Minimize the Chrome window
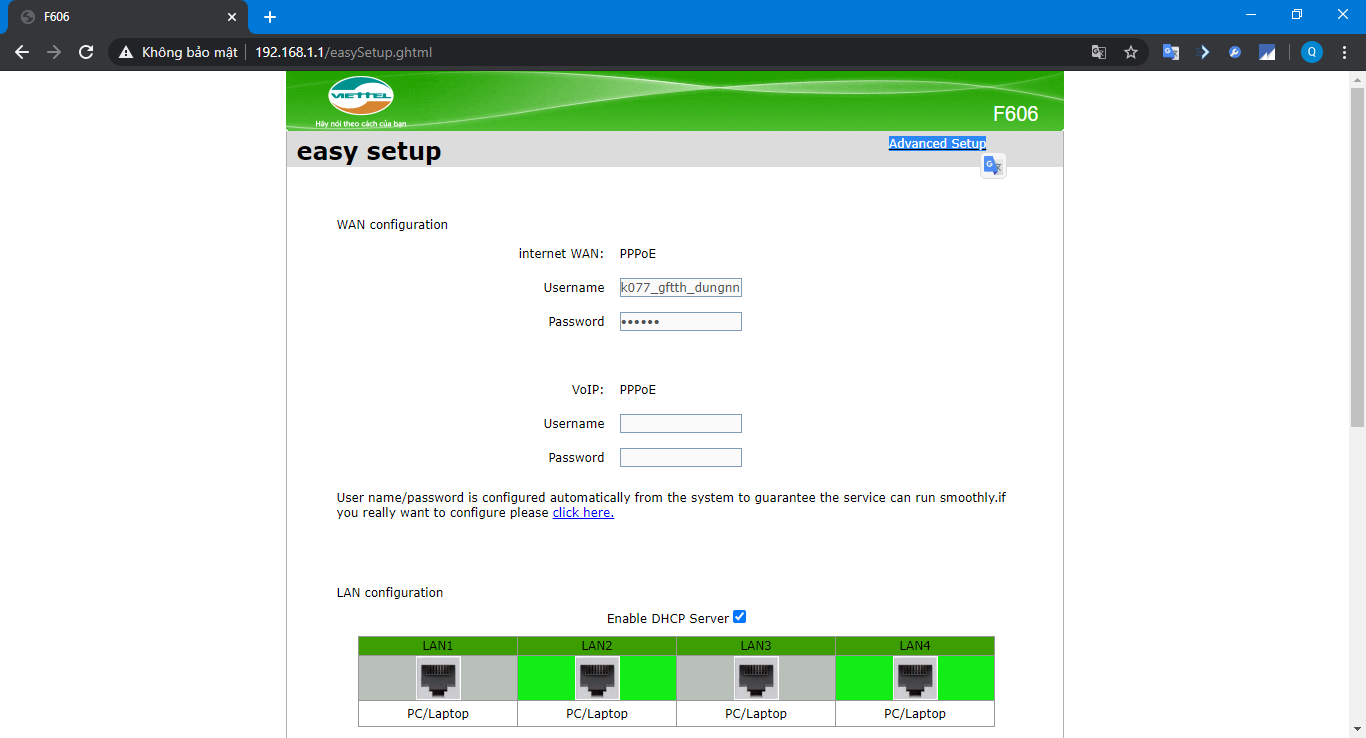This screenshot has width=1366, height=738. tap(1251, 14)
